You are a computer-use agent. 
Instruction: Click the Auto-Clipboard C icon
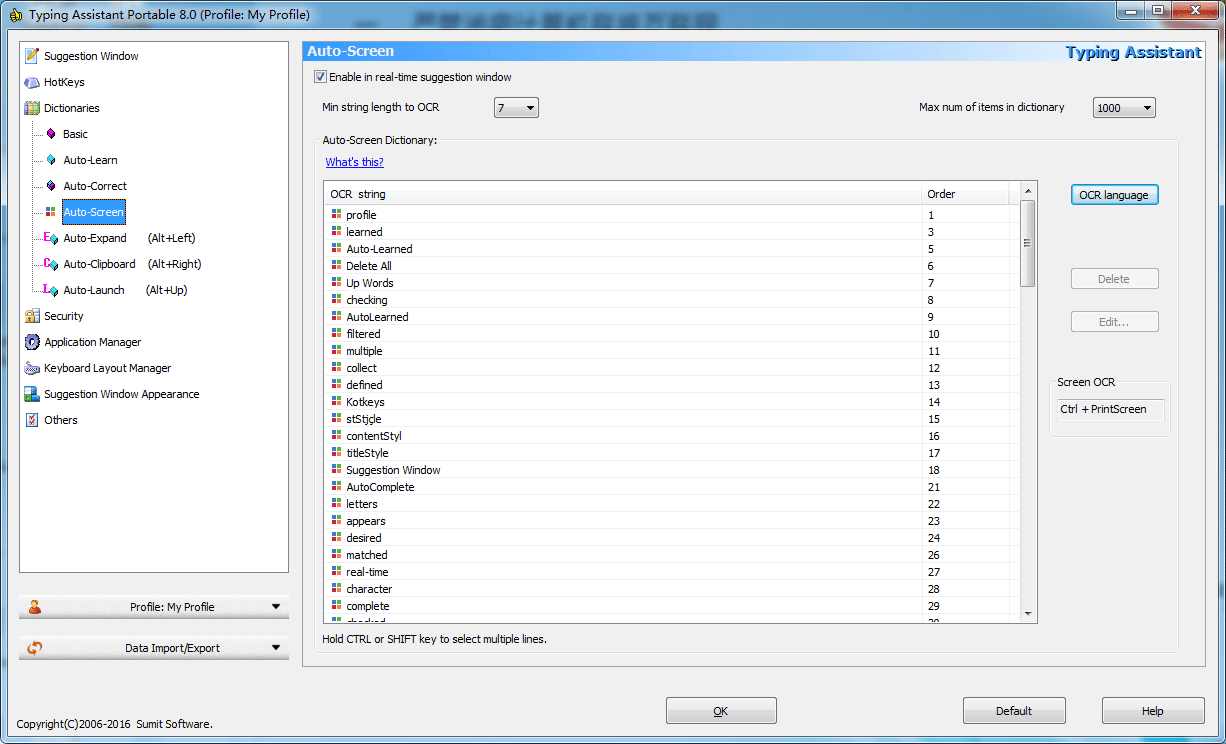(50, 264)
